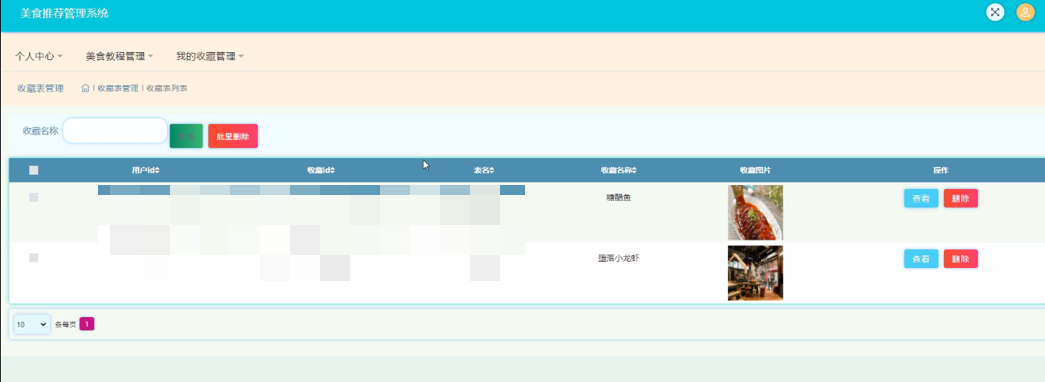Click the home icon in breadcrumb
The height and width of the screenshot is (382, 1045).
pos(85,88)
